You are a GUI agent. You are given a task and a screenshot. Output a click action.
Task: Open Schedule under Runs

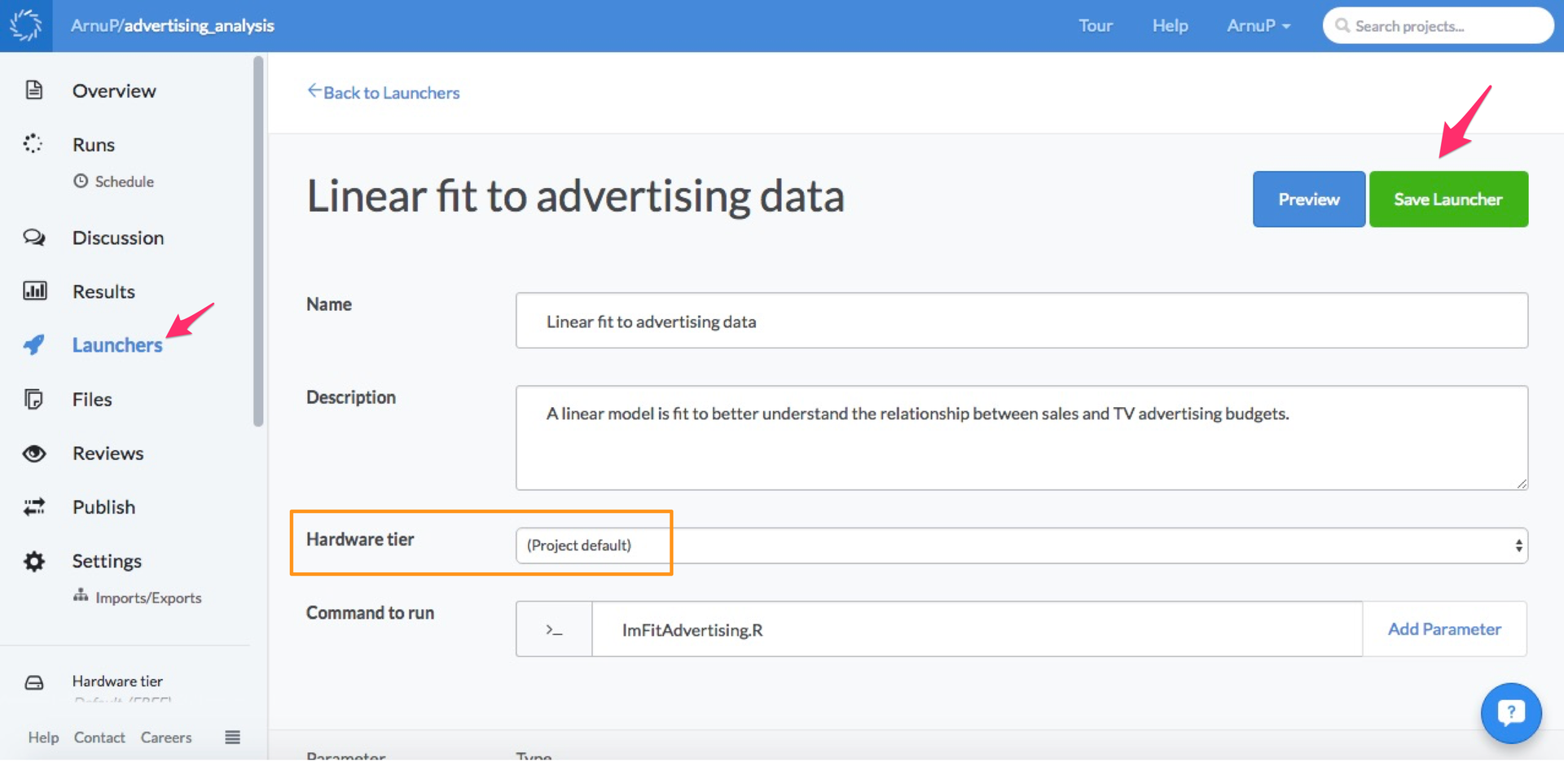tap(124, 182)
